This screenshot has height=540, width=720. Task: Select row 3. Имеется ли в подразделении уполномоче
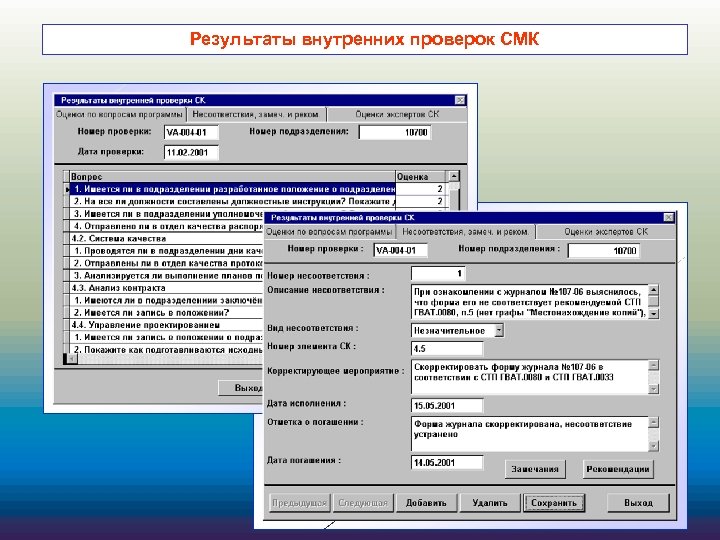(x=167, y=214)
